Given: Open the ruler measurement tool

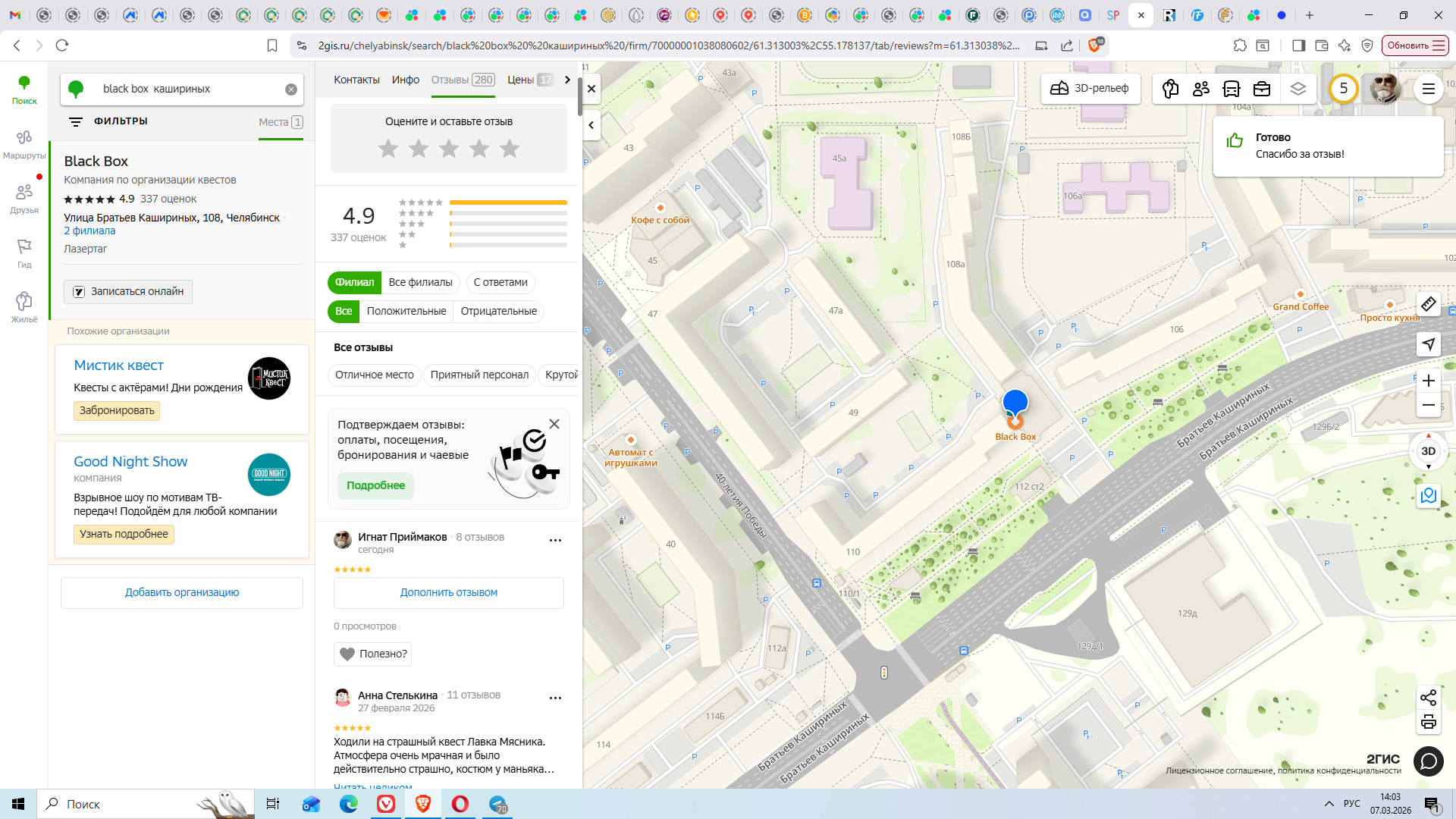Looking at the screenshot, I should coord(1428,304).
